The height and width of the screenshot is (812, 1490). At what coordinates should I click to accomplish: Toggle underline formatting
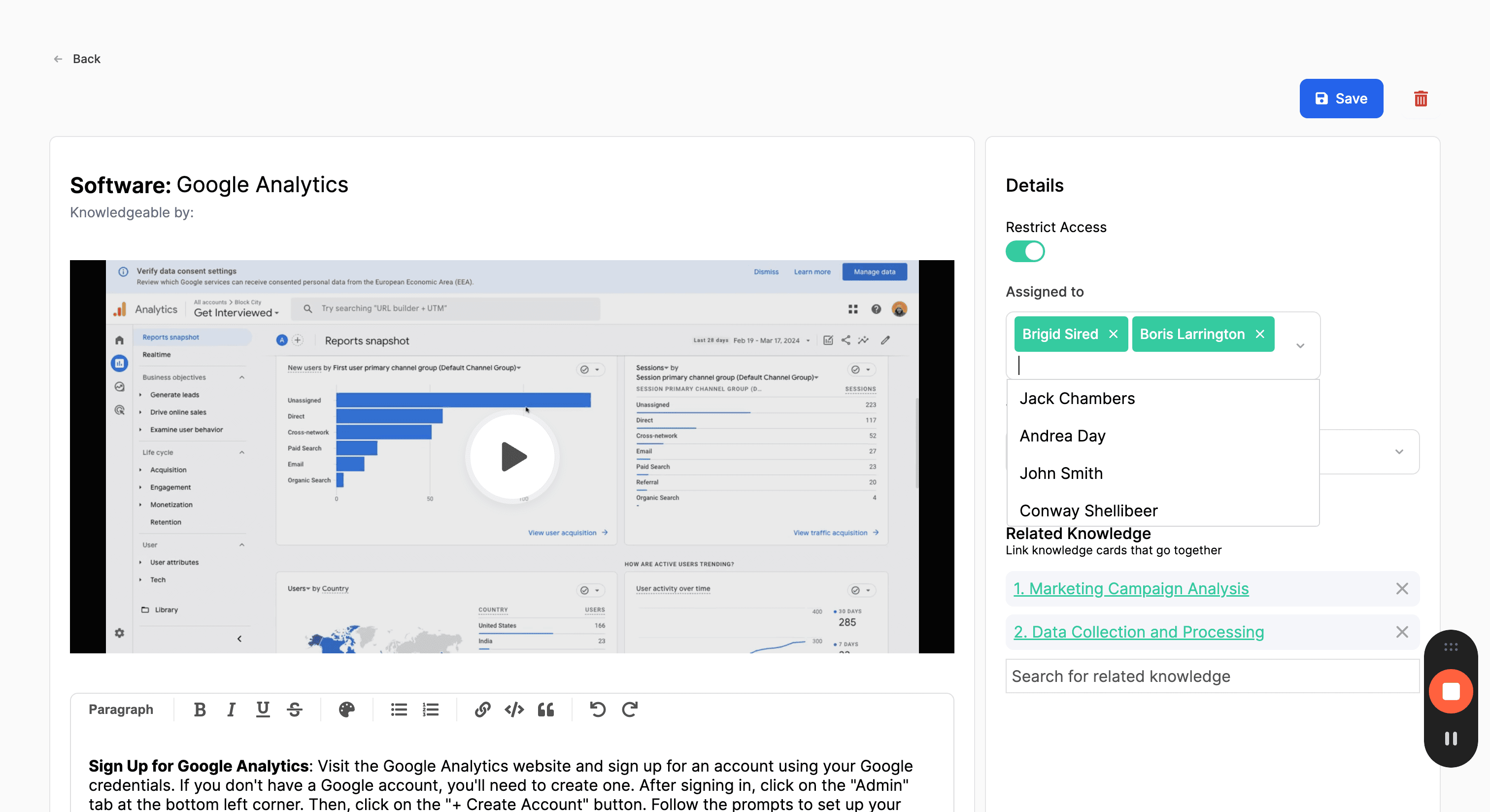[263, 710]
